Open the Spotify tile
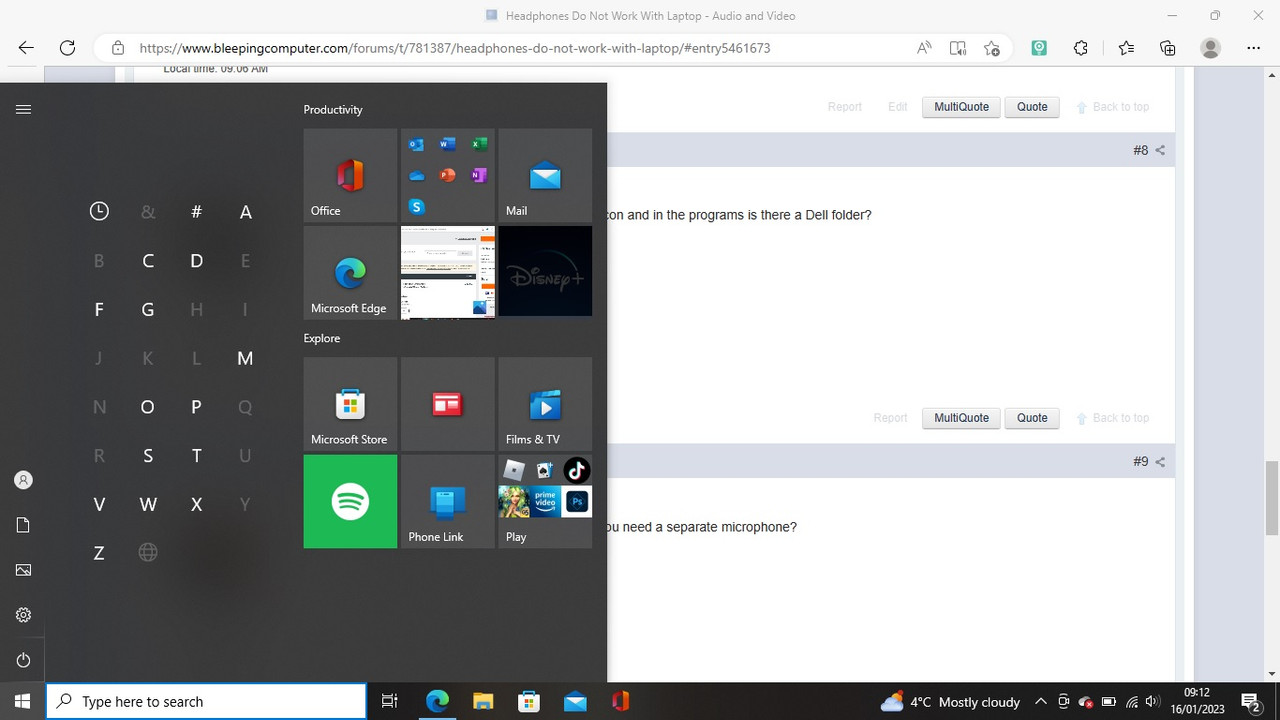 [350, 501]
